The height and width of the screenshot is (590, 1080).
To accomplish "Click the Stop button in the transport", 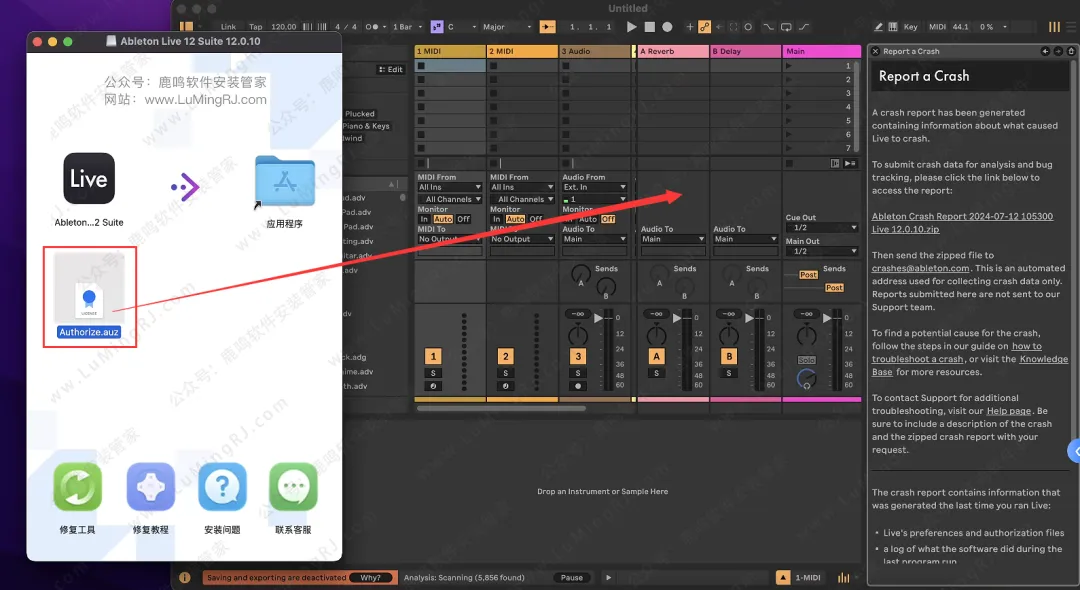I will click(x=649, y=27).
